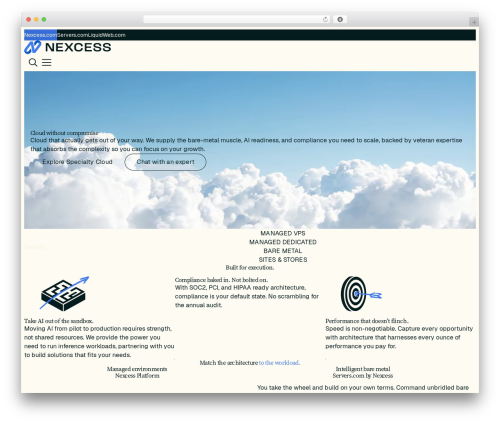500x423 pixels.
Task: Click 'Managed environments' label
Action: point(137,369)
